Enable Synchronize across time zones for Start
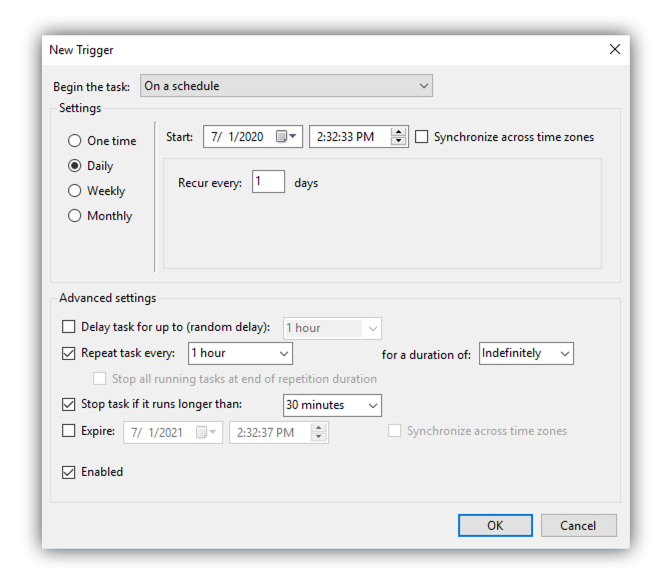Image resolution: width=669 pixels, height=586 pixels. point(422,137)
